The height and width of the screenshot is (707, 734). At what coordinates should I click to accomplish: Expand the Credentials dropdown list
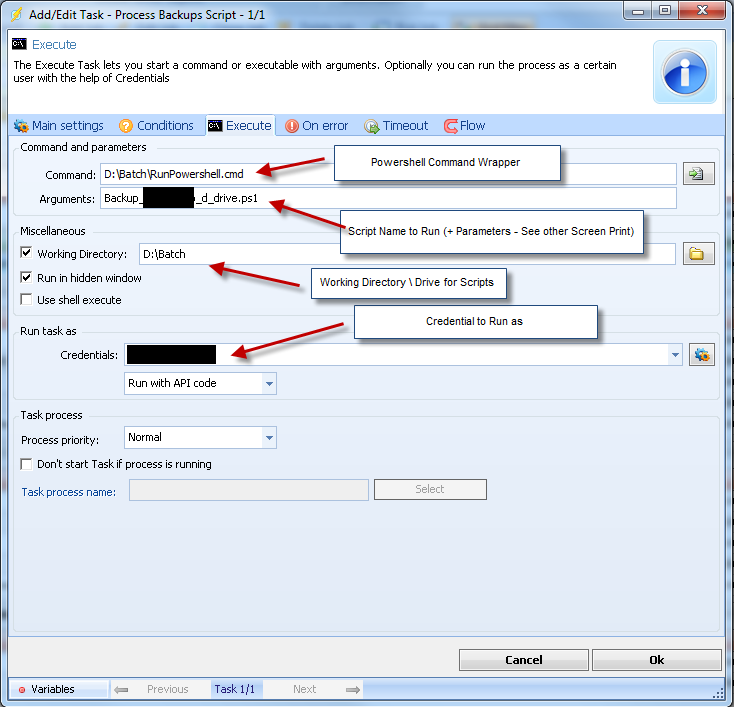click(676, 355)
